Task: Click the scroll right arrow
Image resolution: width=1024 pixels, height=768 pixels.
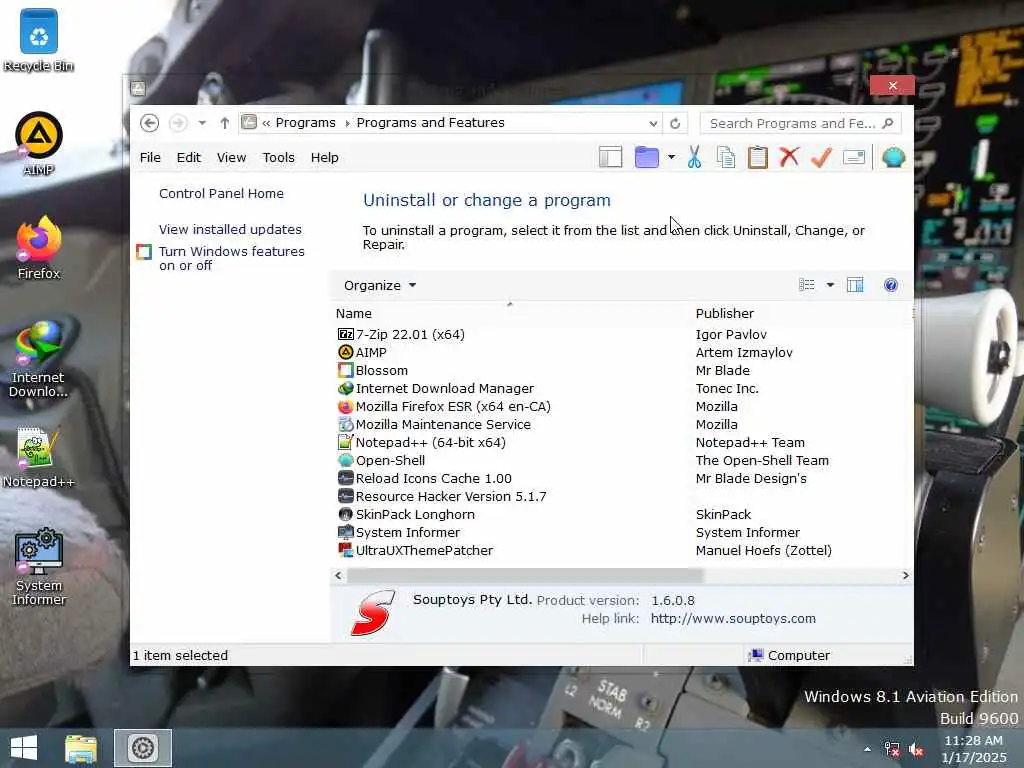Action: tap(905, 575)
